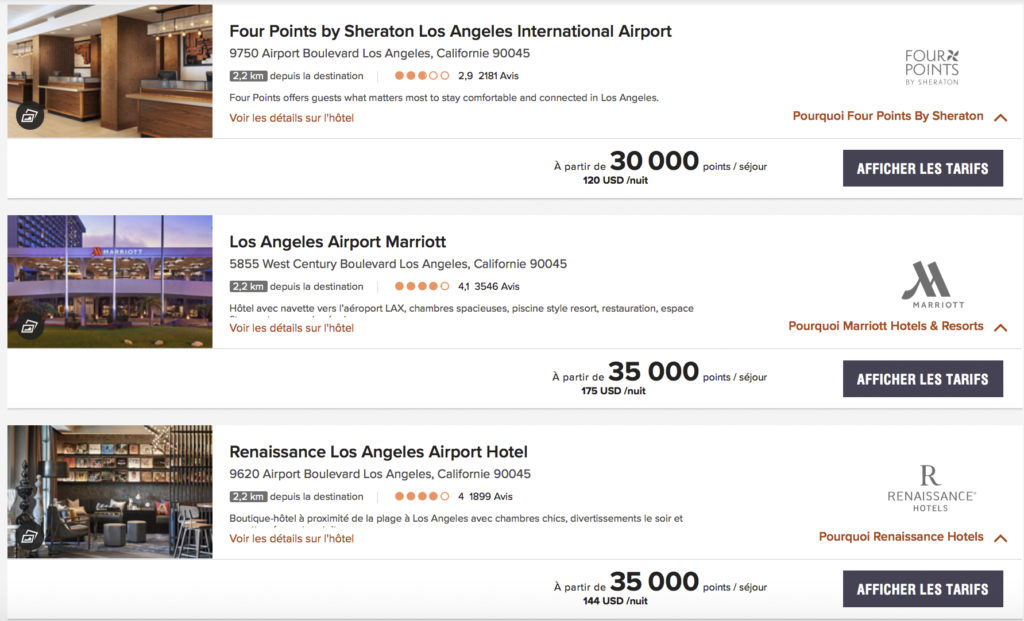
Task: Open photo gallery icon on Four Points image
Action: [29, 116]
